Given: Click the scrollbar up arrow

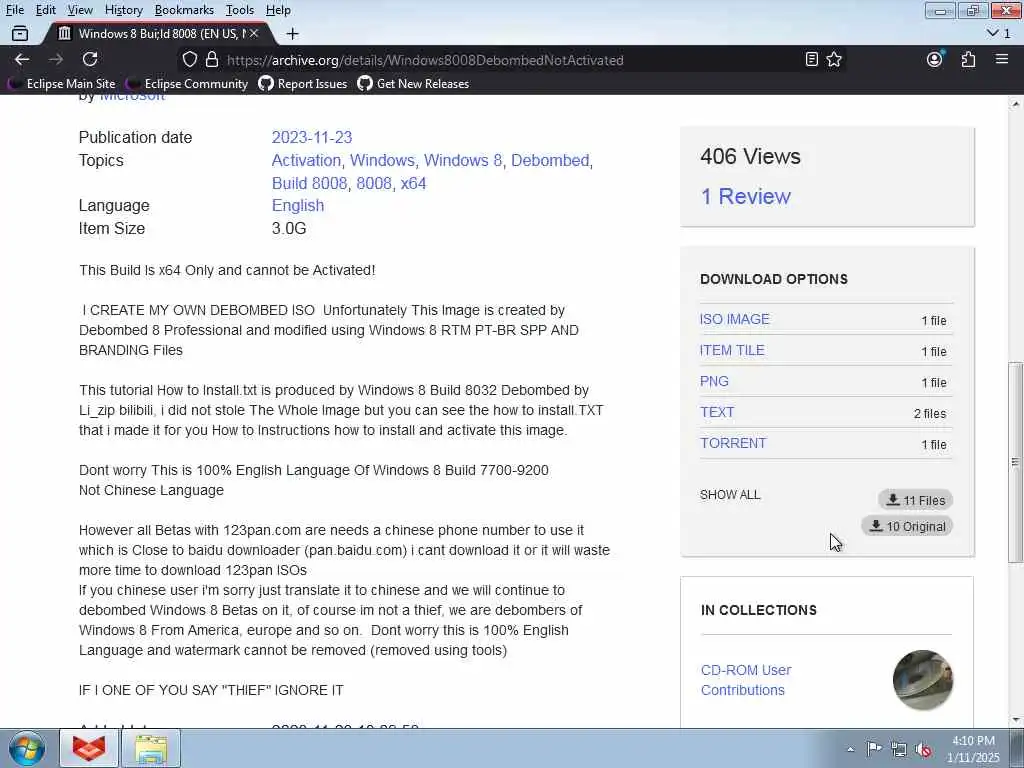Looking at the screenshot, I should pos(1016,104).
